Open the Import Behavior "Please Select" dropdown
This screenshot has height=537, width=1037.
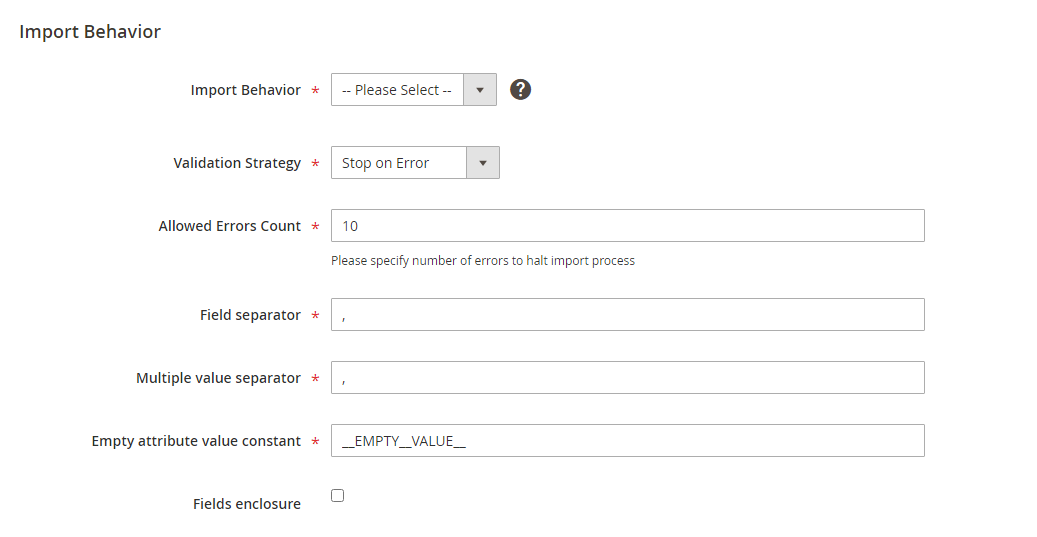(398, 90)
